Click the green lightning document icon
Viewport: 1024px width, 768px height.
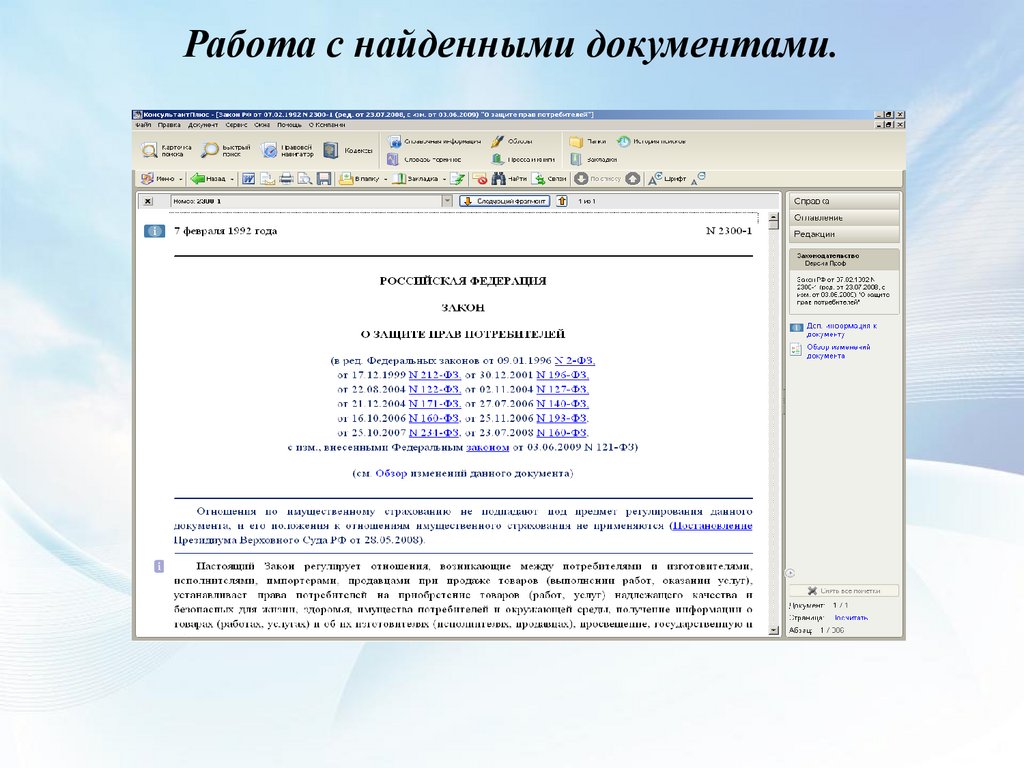click(x=458, y=178)
